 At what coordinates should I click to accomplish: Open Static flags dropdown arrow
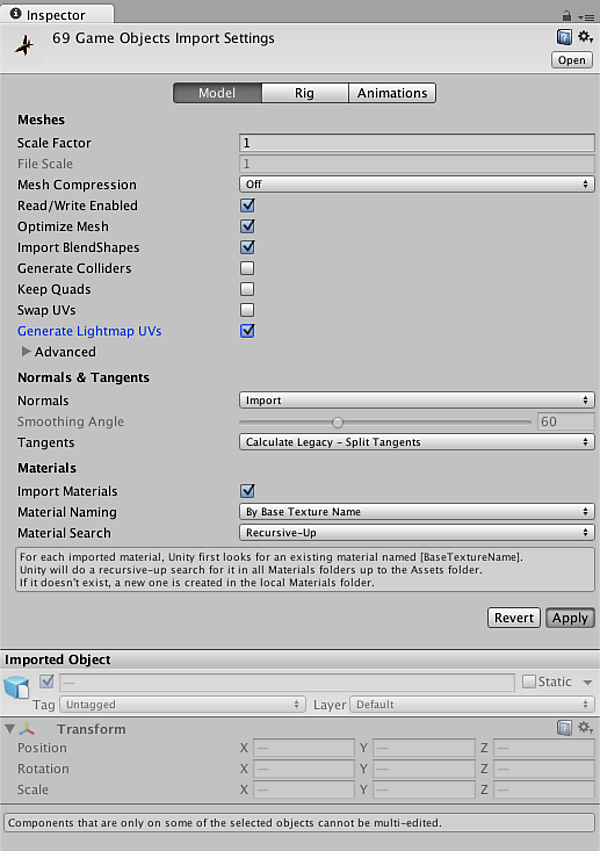(x=588, y=682)
